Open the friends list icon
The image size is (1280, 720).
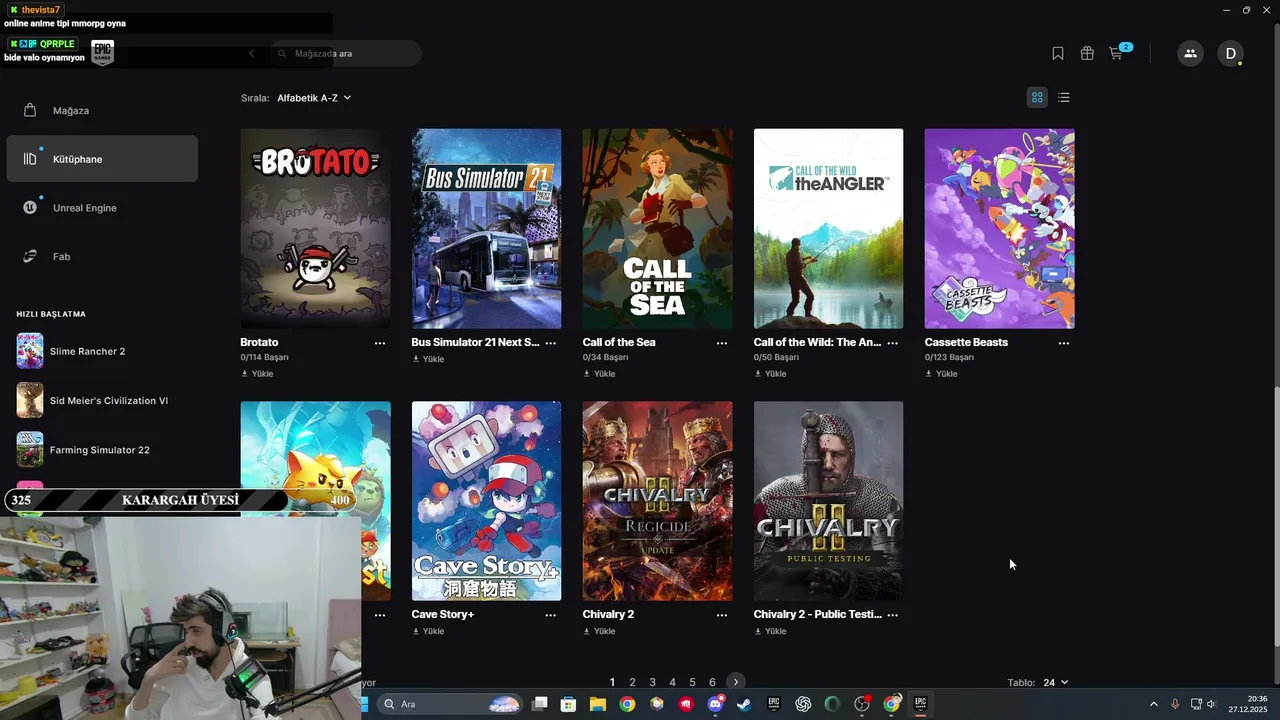coord(1190,53)
